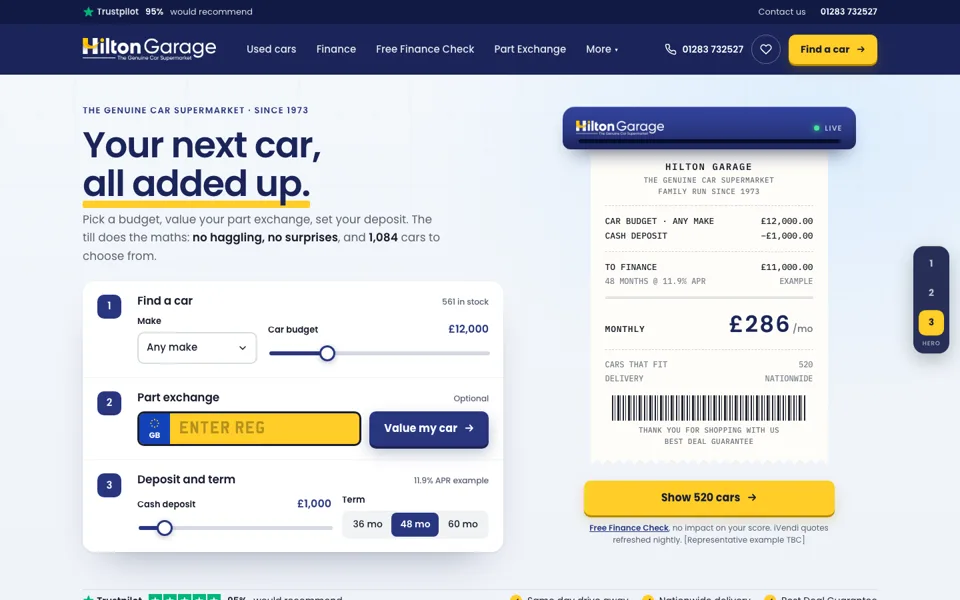Expand the More menu in navbar
This screenshot has width=960, height=600.
point(602,49)
